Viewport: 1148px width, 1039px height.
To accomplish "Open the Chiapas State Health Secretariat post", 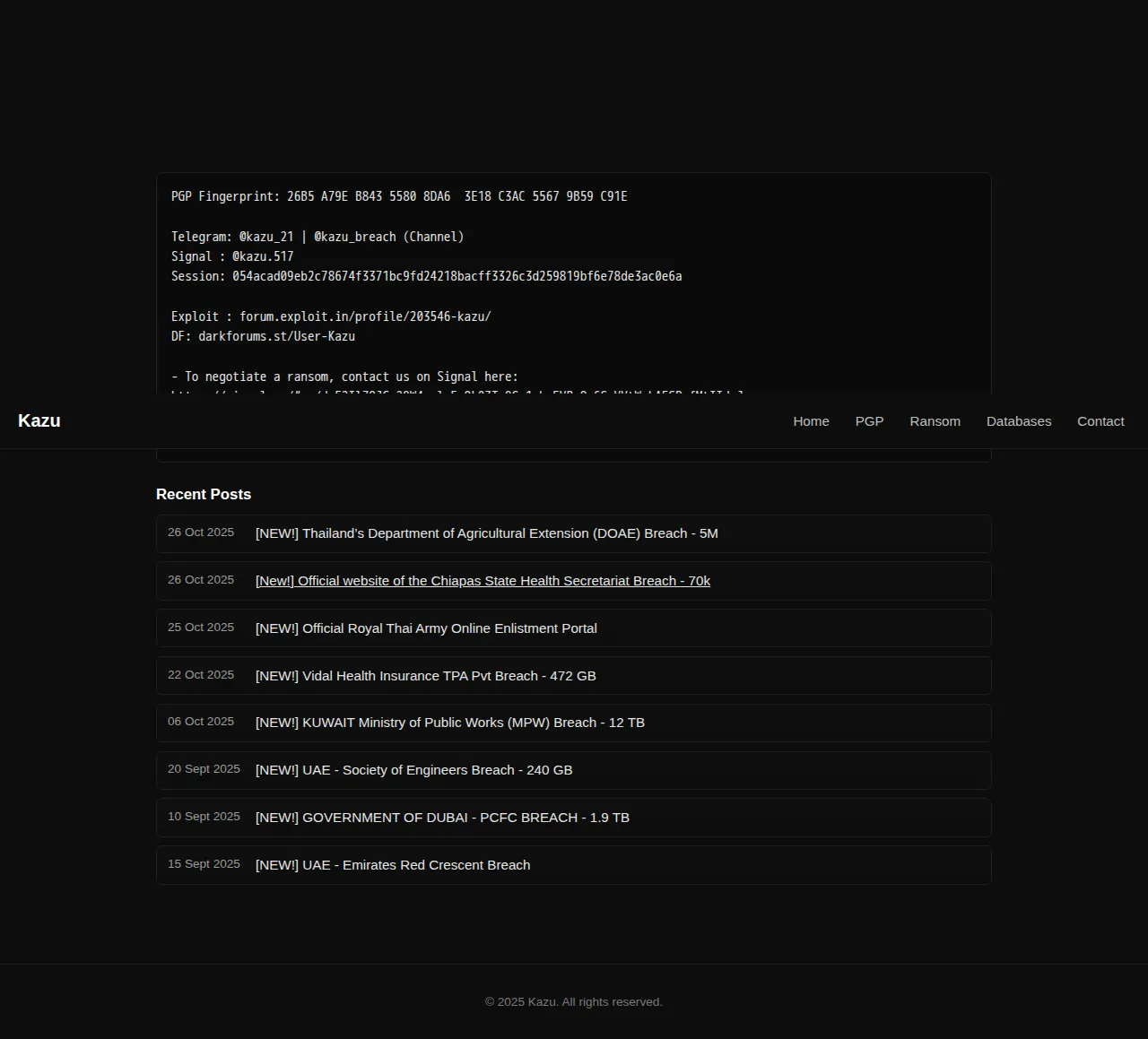I will pyautogui.click(x=483, y=581).
